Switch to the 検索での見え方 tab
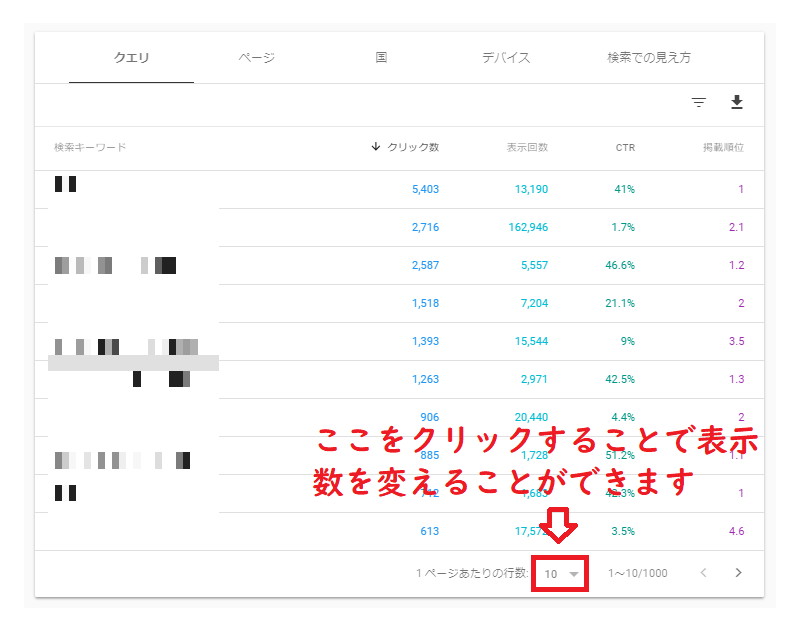801x636 pixels. coord(649,57)
